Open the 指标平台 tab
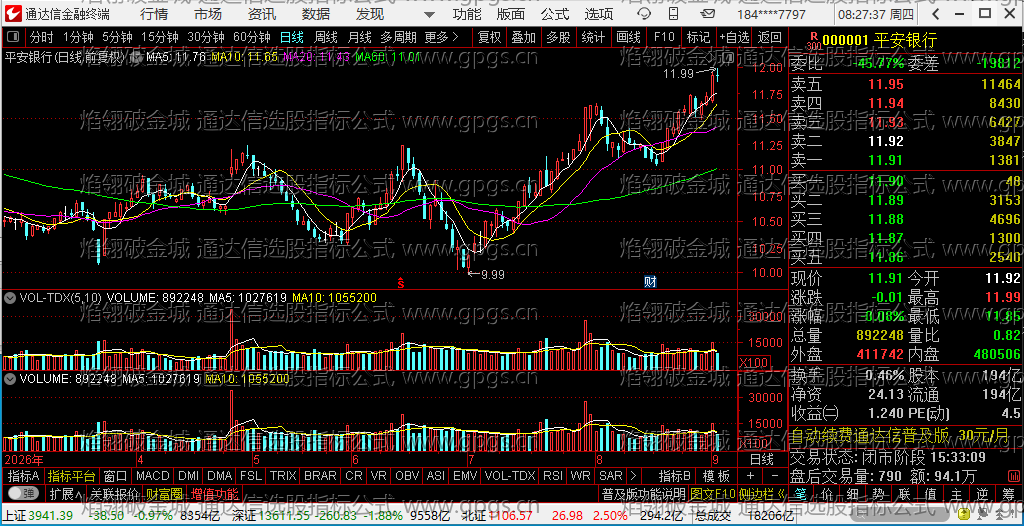Image resolution: width=1024 pixels, height=526 pixels. coord(71,475)
